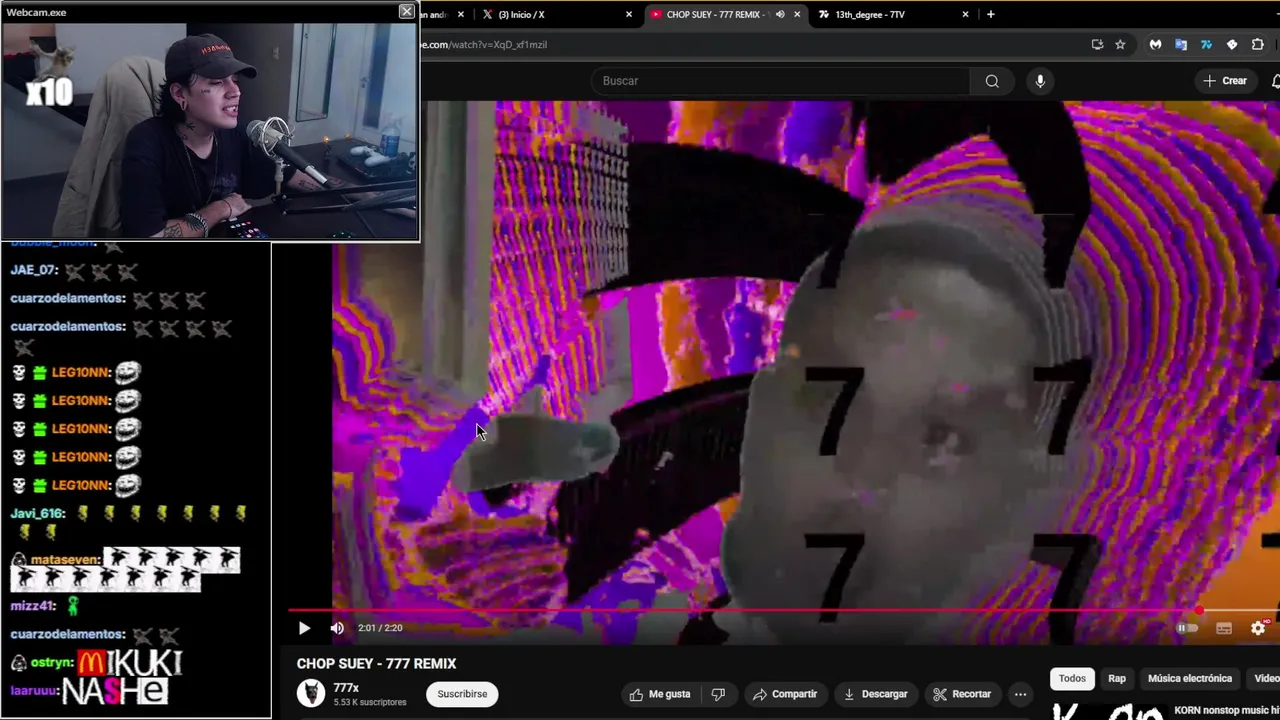Viewport: 1280px width, 720px height.
Task: Open the diamond-shaped extension icon
Action: point(1232,44)
